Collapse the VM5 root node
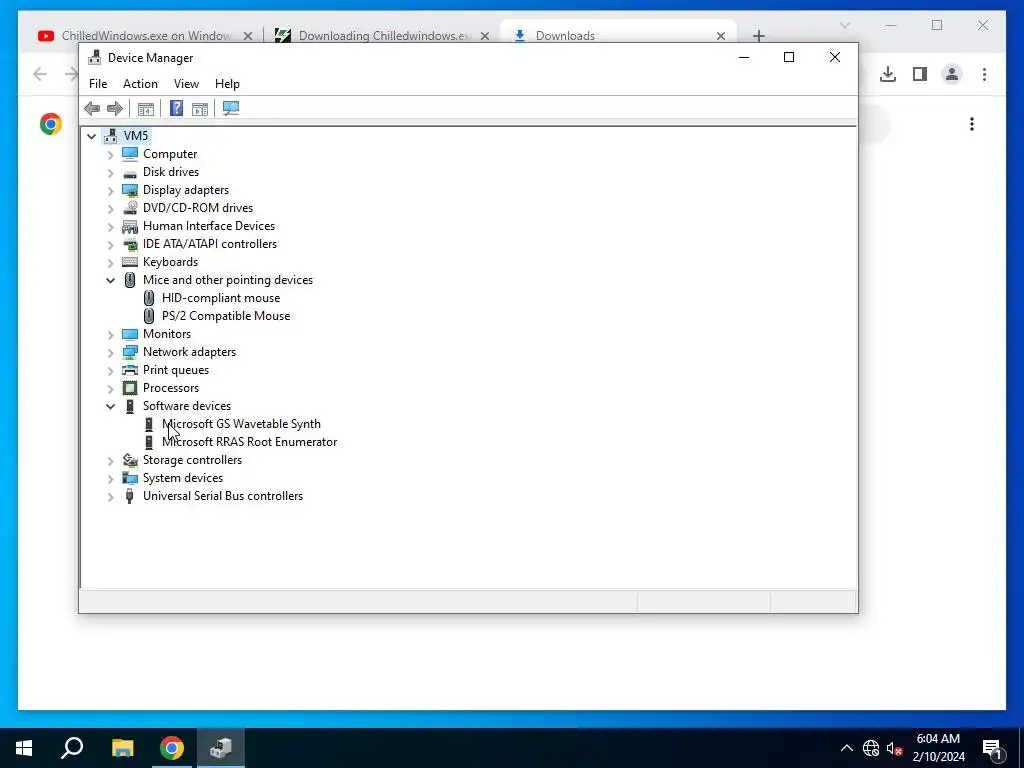The height and width of the screenshot is (768, 1024). pyautogui.click(x=91, y=136)
